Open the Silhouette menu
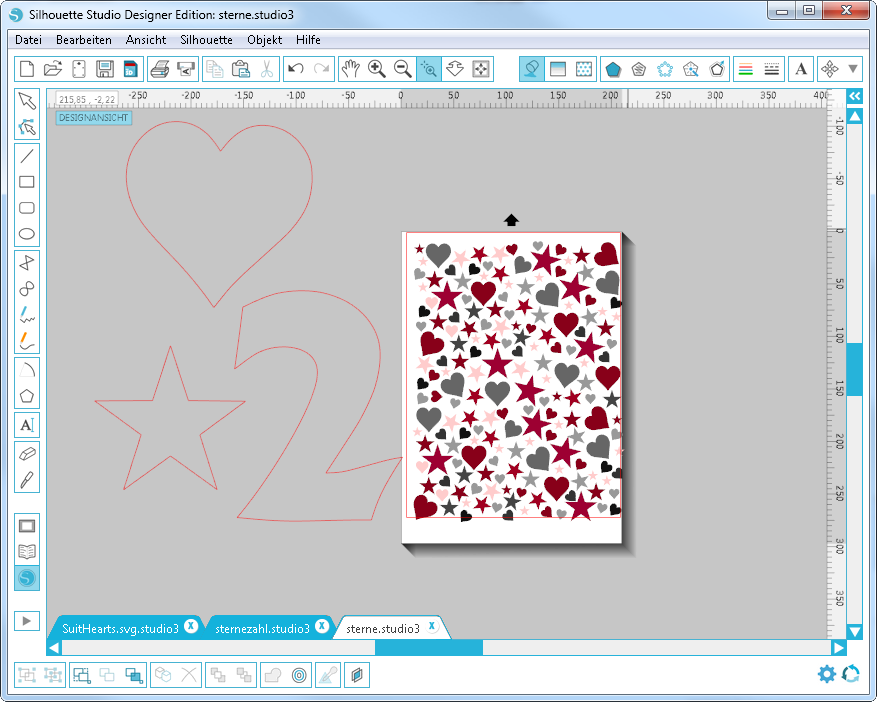 (206, 40)
